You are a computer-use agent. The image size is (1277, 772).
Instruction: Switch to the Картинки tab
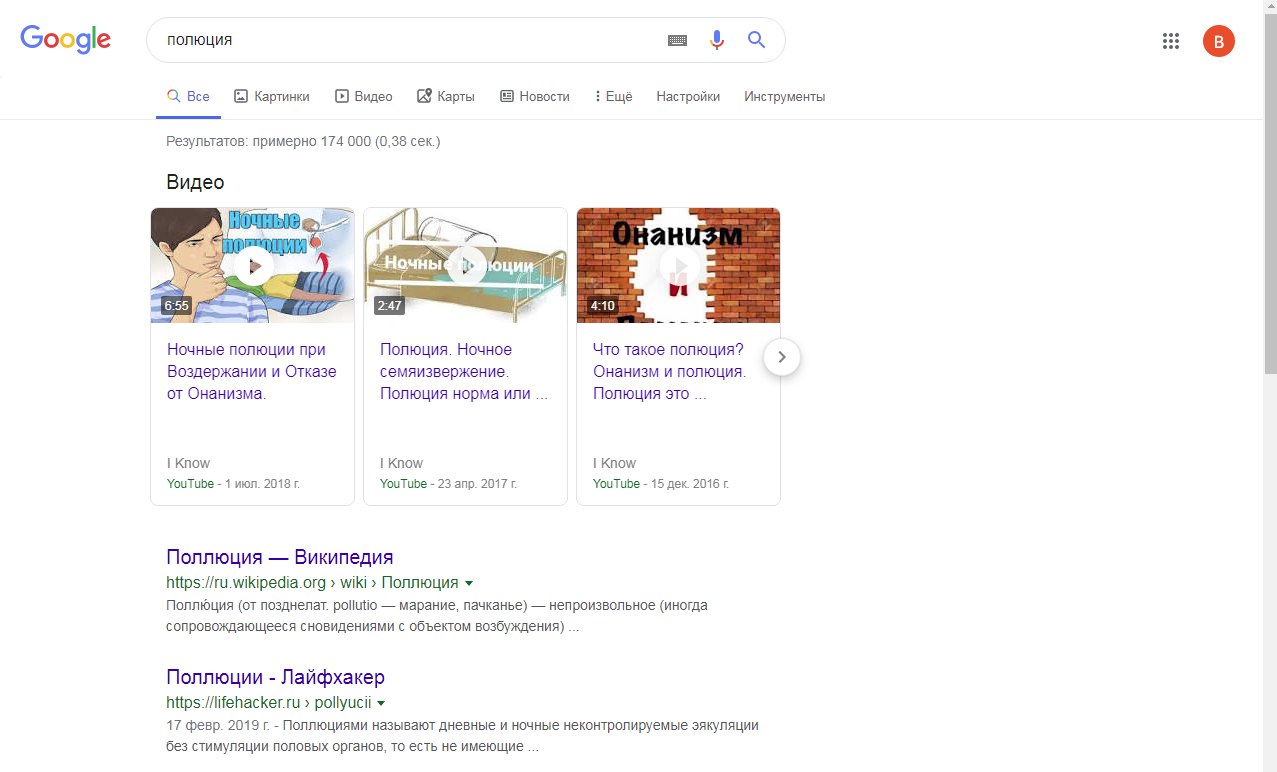click(x=271, y=97)
